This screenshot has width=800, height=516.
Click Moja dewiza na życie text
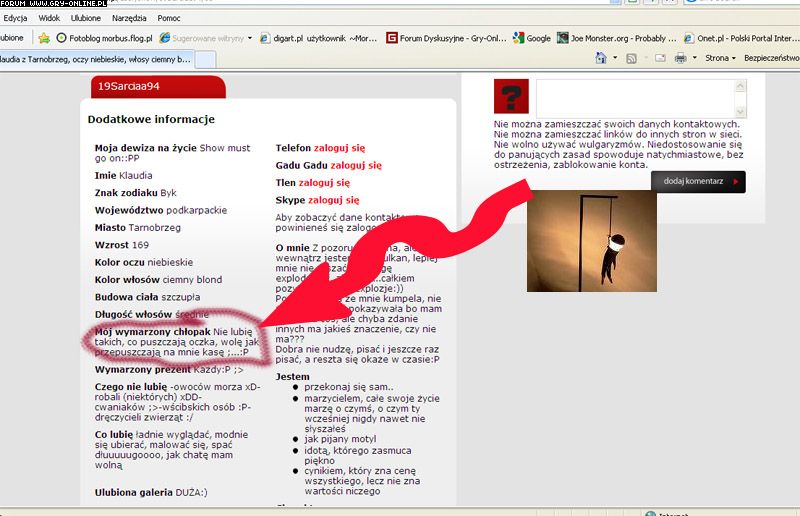pos(172,153)
